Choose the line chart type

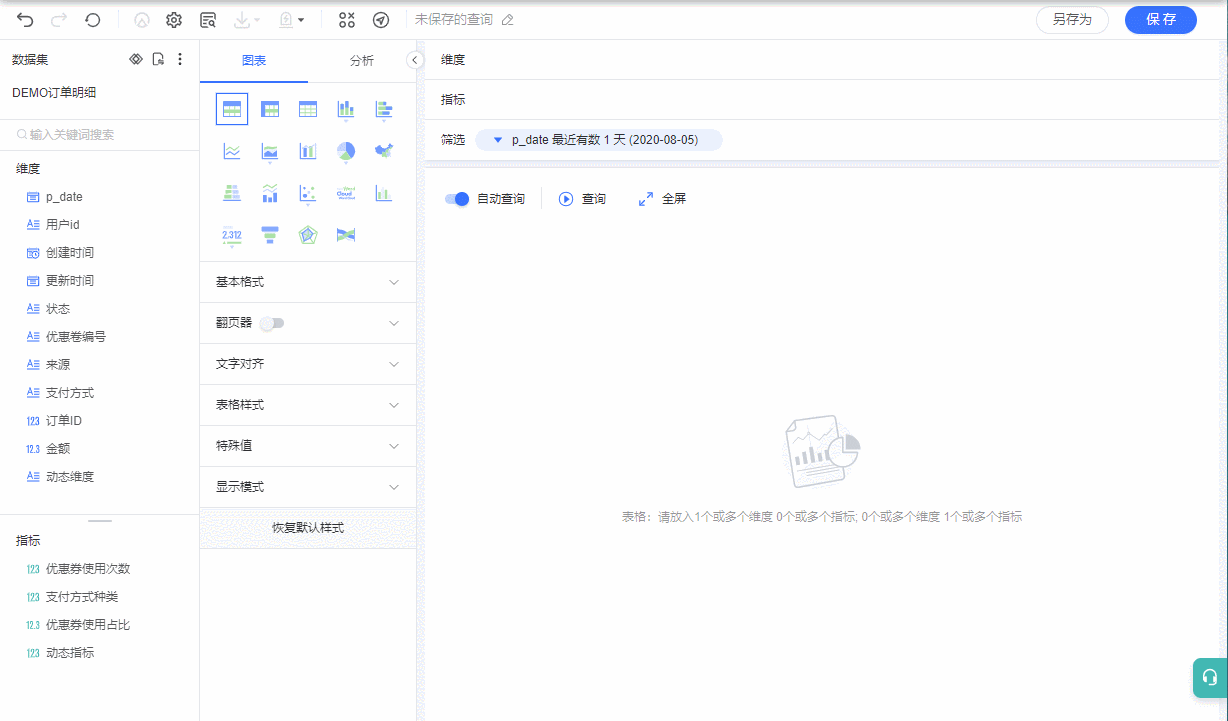pos(232,151)
